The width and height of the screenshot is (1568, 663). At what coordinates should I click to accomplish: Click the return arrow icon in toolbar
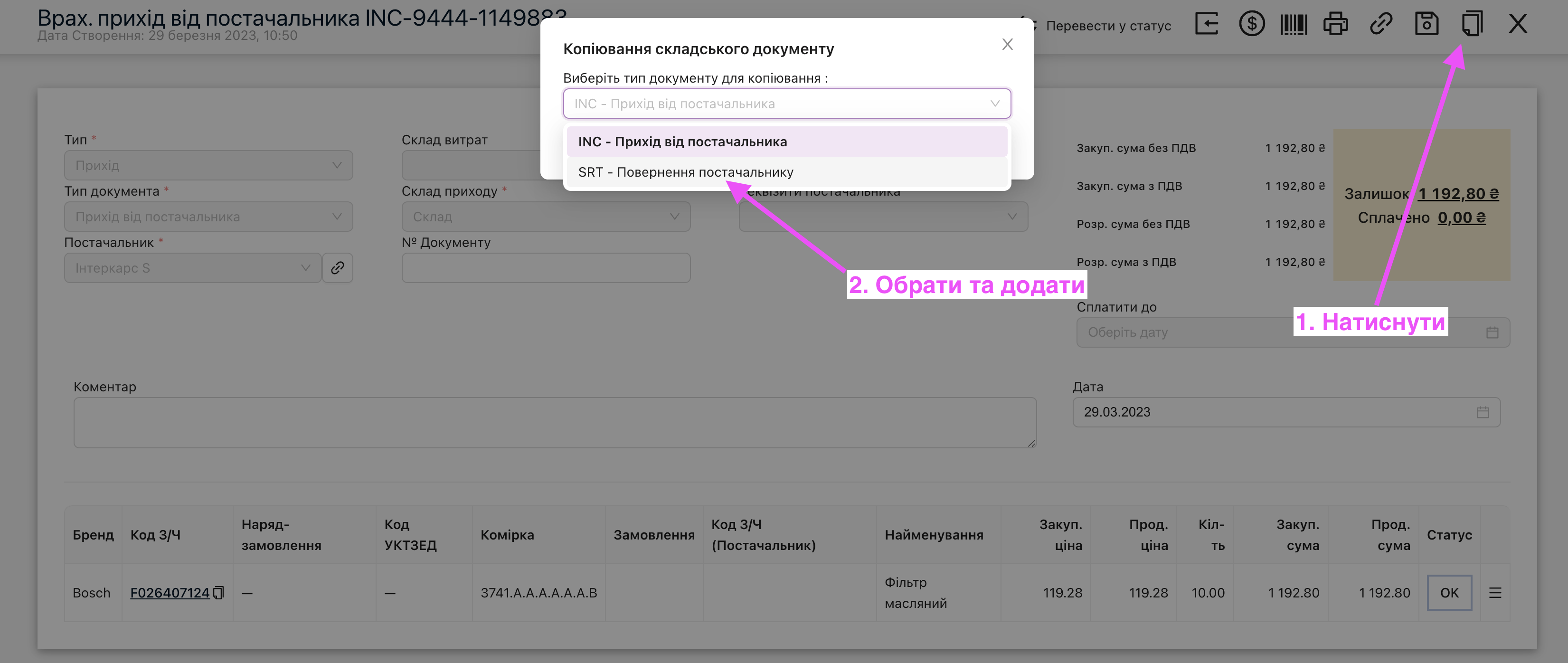pos(1207,24)
